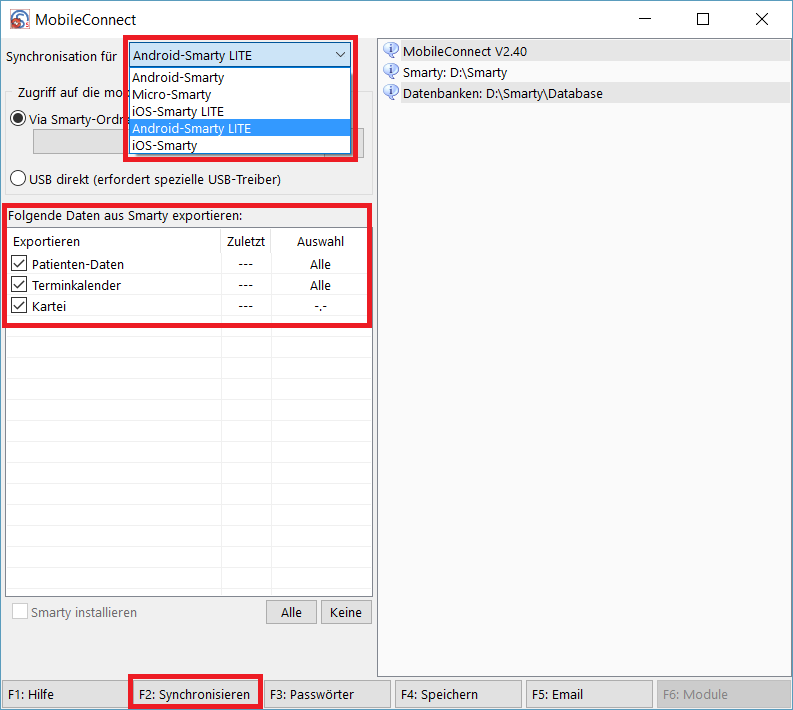
Task: Uncheck the Kartei export checkbox
Action: 19,305
